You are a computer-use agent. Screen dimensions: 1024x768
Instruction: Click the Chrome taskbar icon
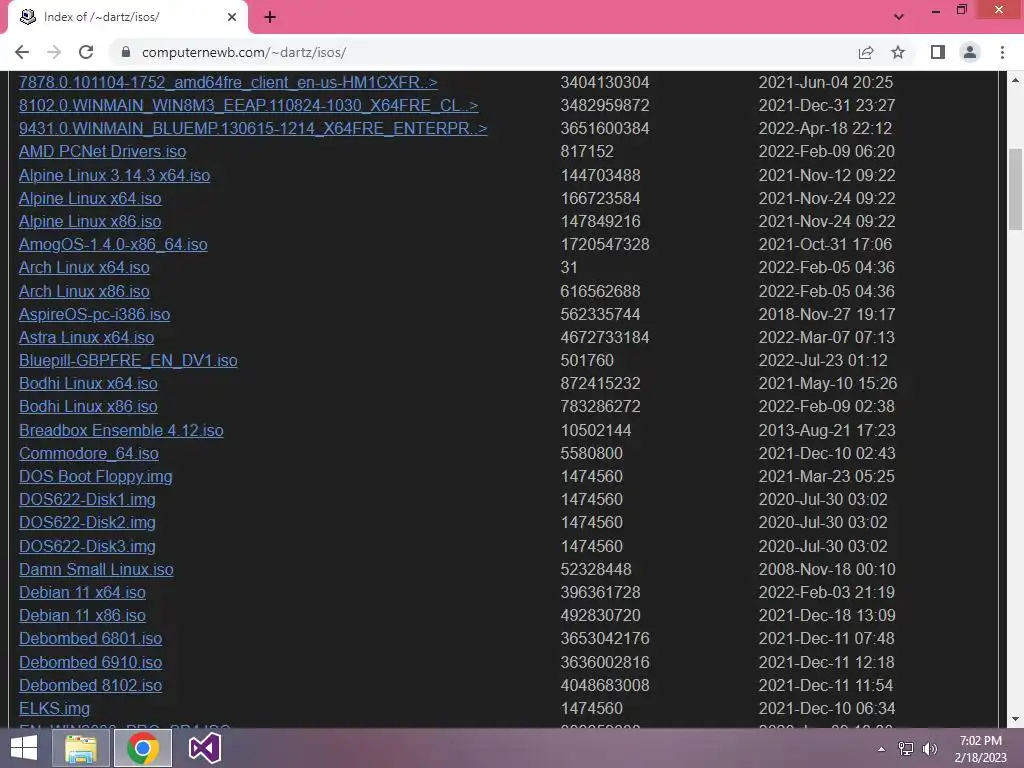click(x=143, y=748)
